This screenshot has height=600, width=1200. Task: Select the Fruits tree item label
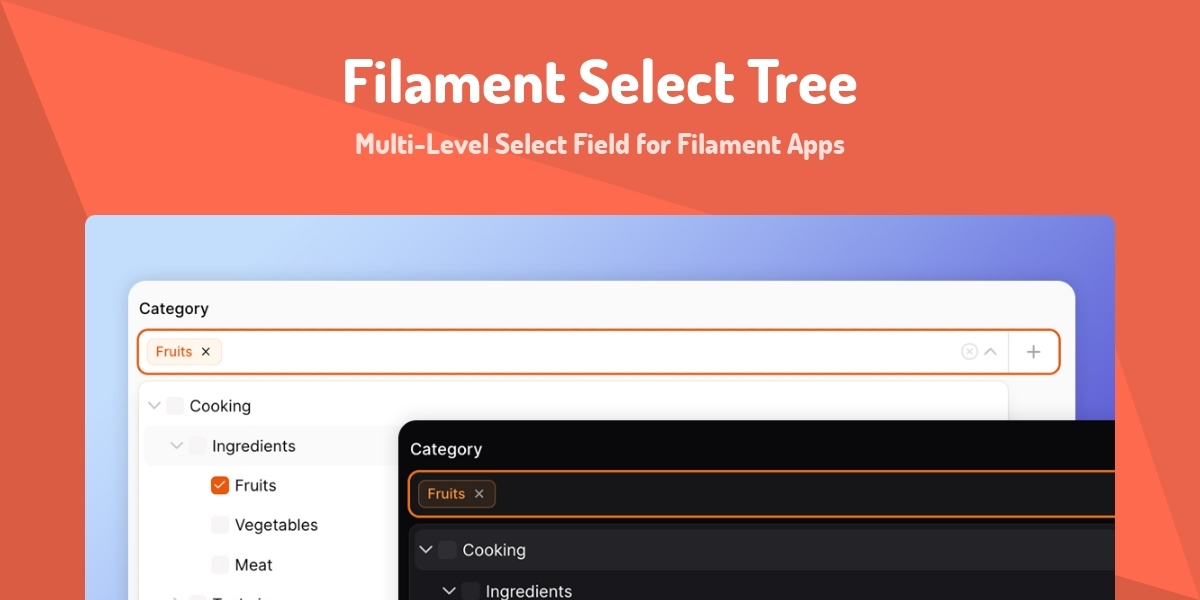256,485
